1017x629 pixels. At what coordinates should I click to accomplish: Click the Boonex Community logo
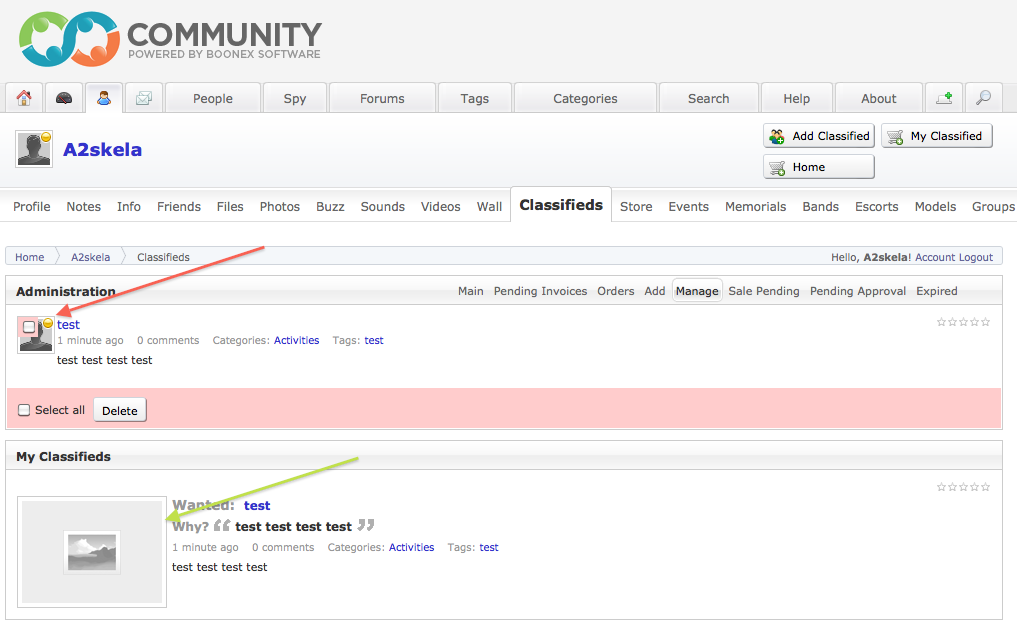pos(170,40)
